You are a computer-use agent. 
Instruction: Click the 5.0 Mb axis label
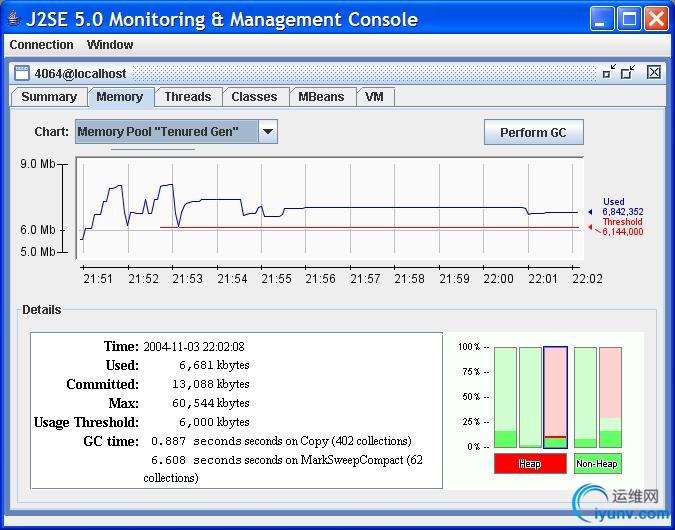click(38, 251)
